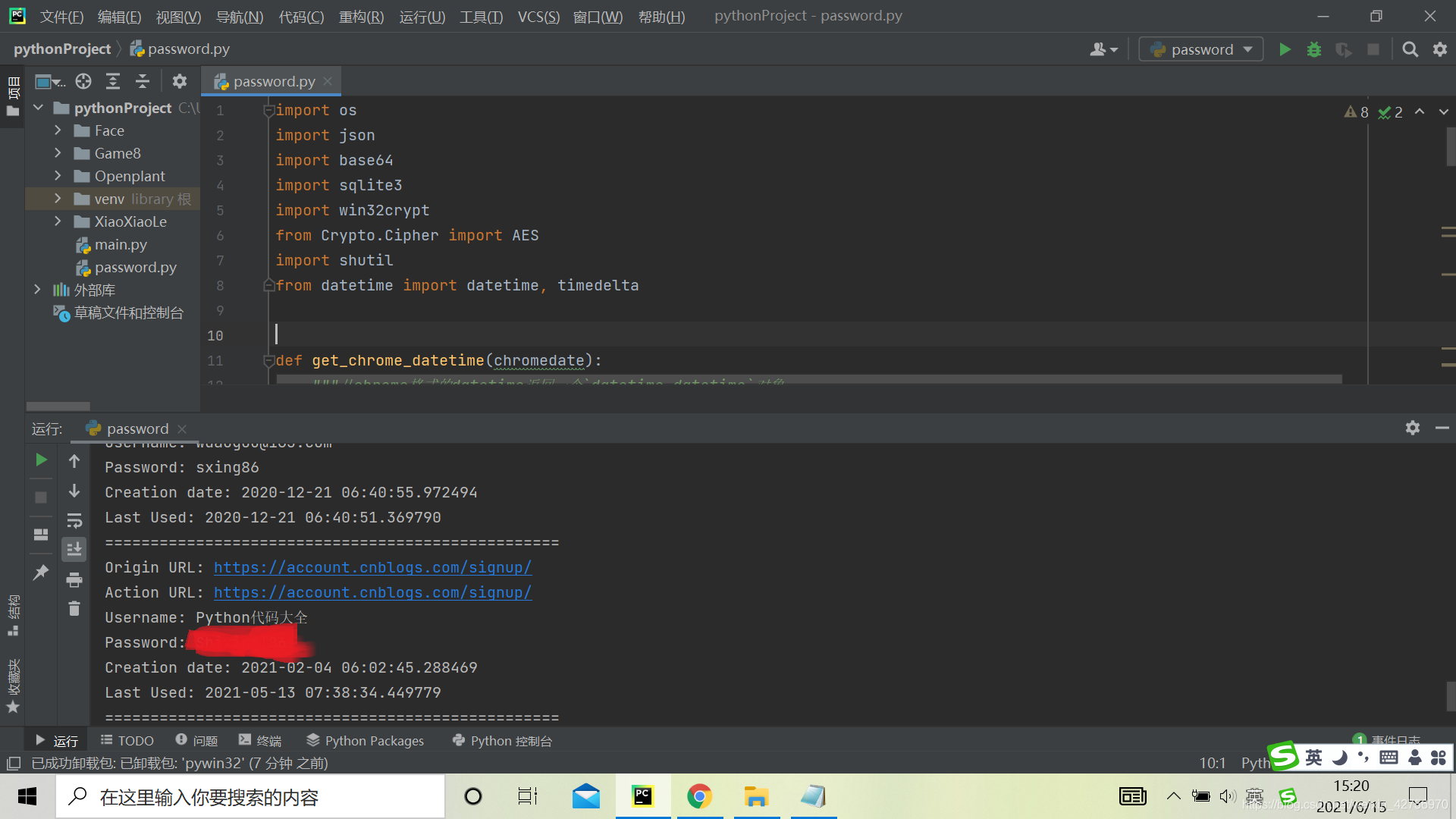Open the password run configuration dropdown

[1201, 50]
